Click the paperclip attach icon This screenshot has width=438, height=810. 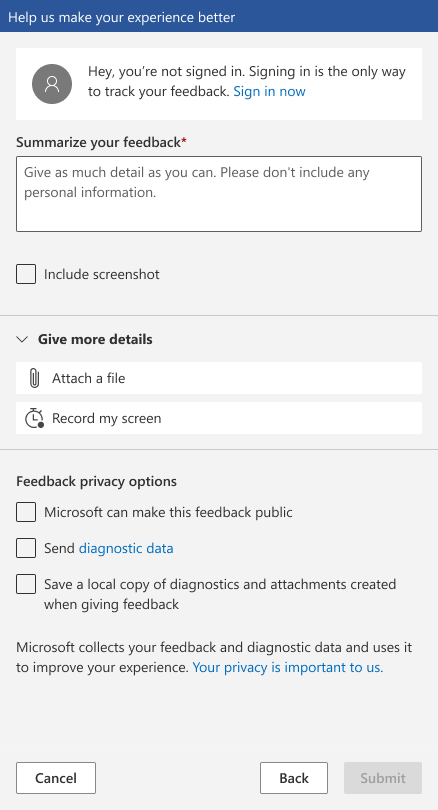coord(34,378)
